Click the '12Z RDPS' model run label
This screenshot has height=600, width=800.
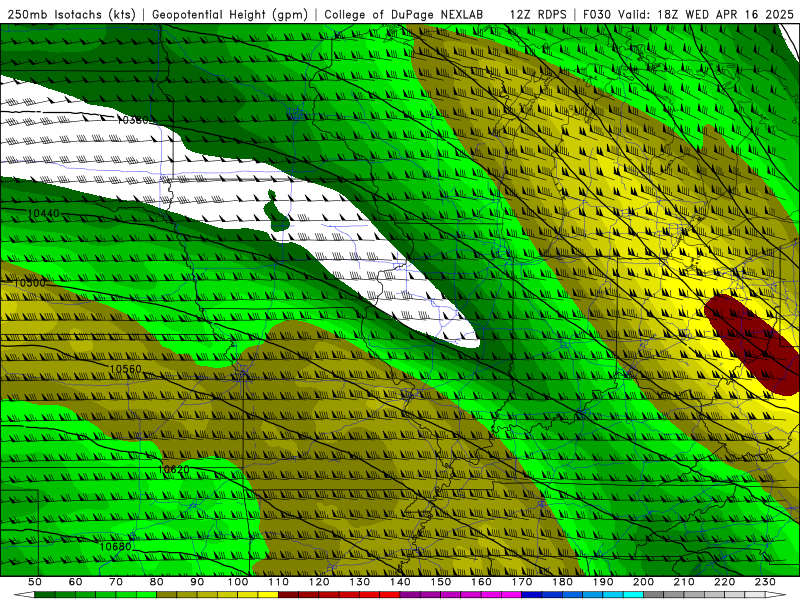(x=538, y=14)
